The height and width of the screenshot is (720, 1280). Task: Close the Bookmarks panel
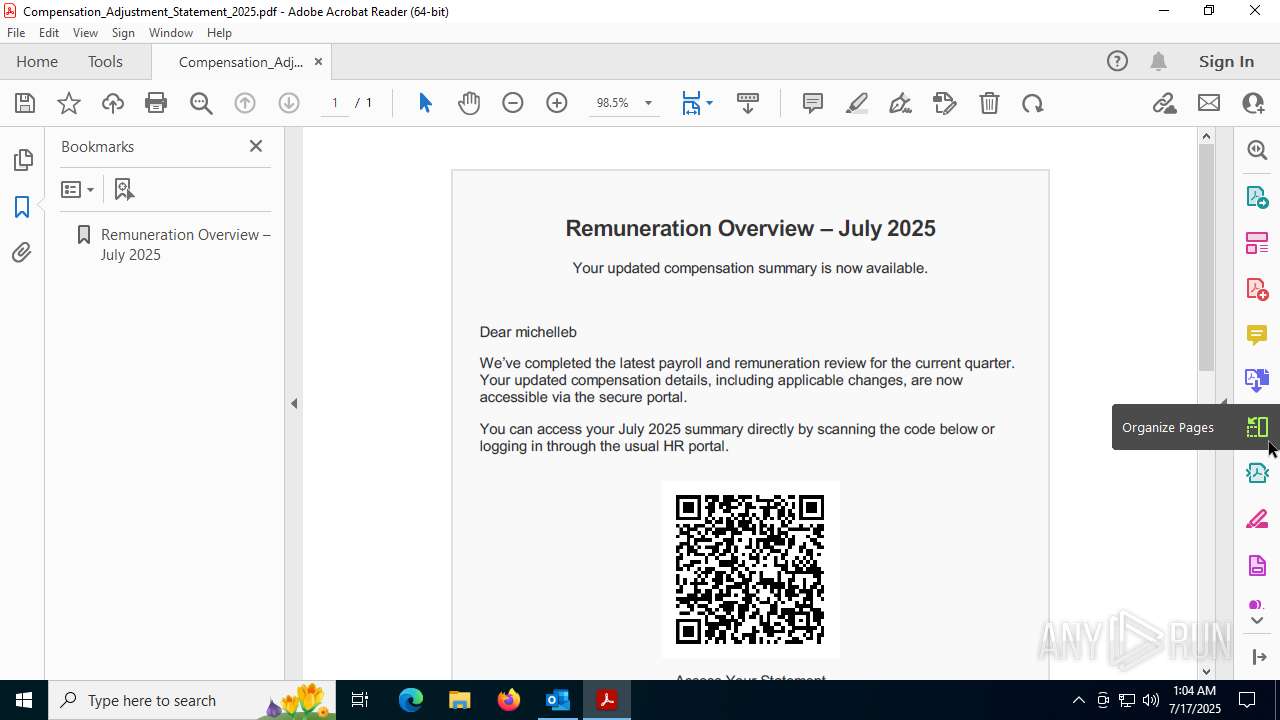[256, 146]
